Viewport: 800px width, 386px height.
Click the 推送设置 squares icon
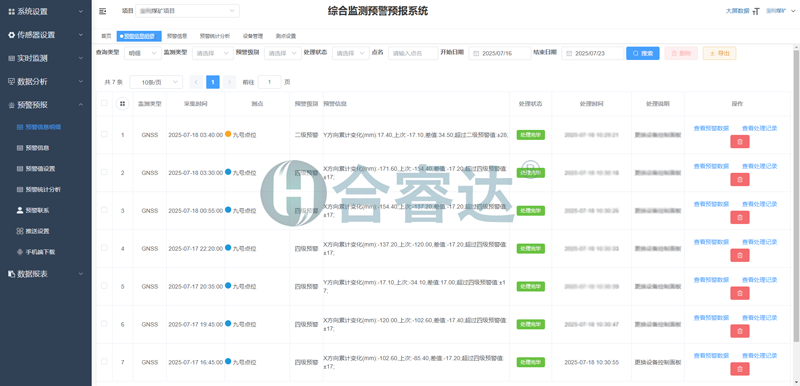20,231
